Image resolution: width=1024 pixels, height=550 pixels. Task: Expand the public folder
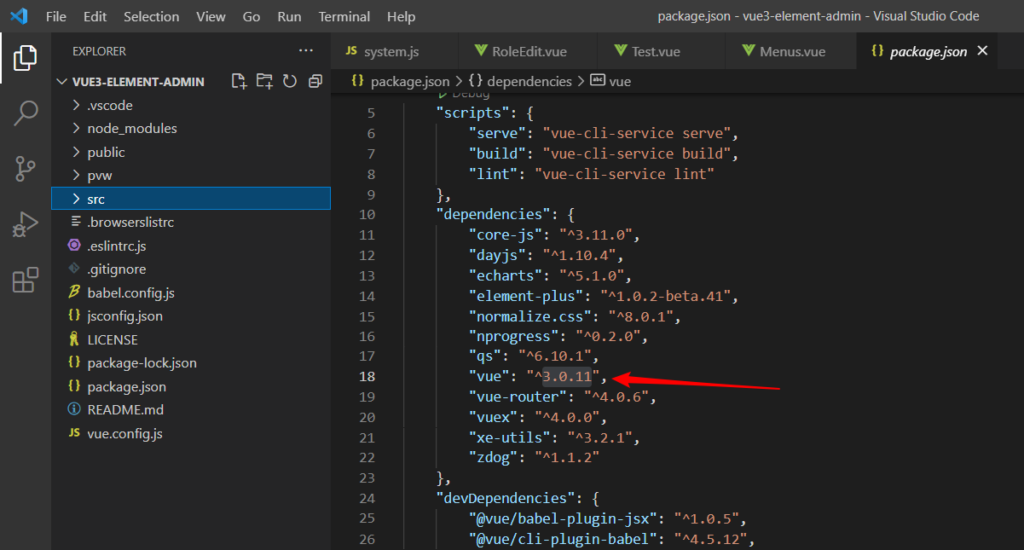pos(191,152)
